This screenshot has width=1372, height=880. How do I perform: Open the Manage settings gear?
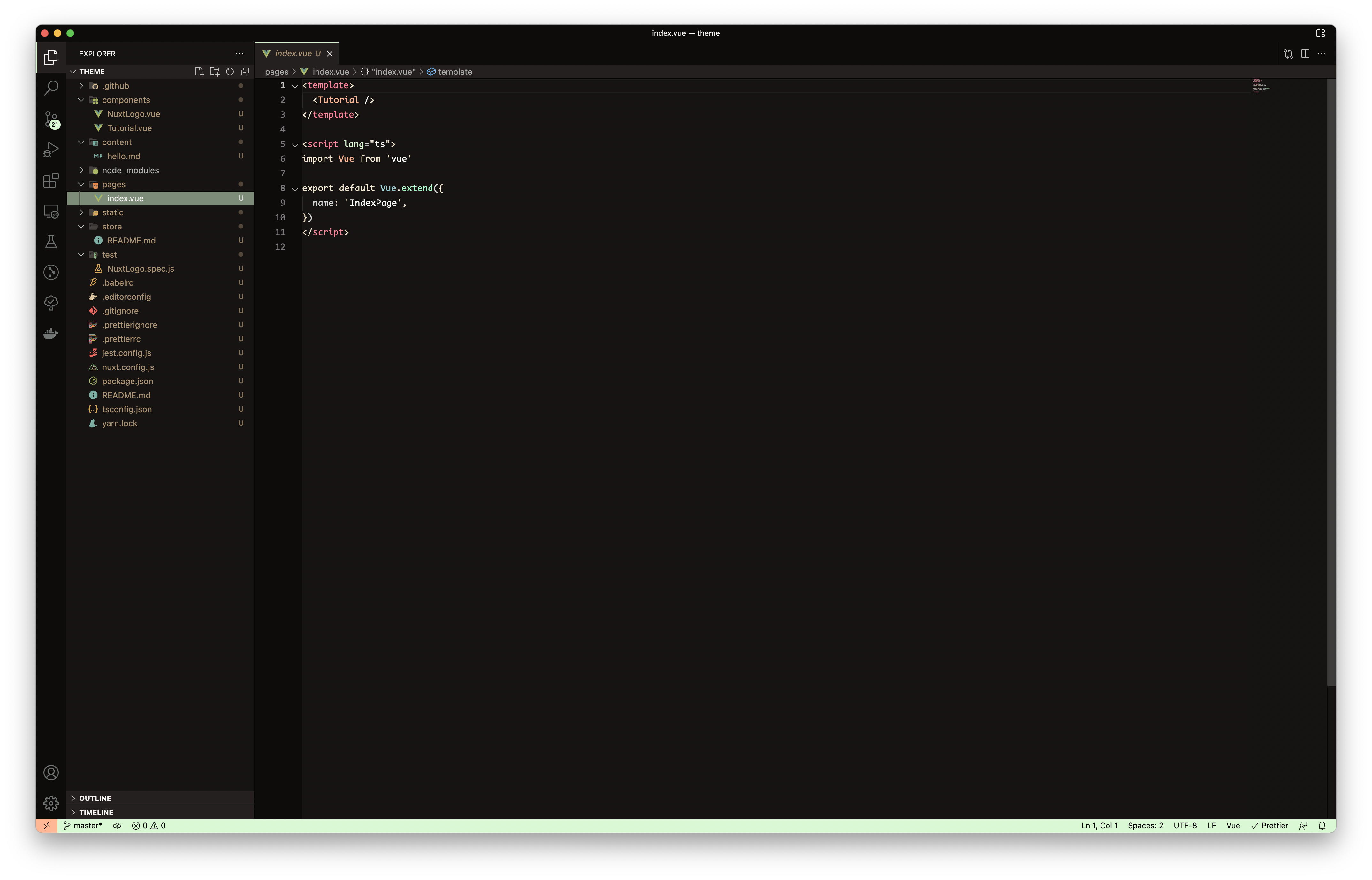point(51,803)
